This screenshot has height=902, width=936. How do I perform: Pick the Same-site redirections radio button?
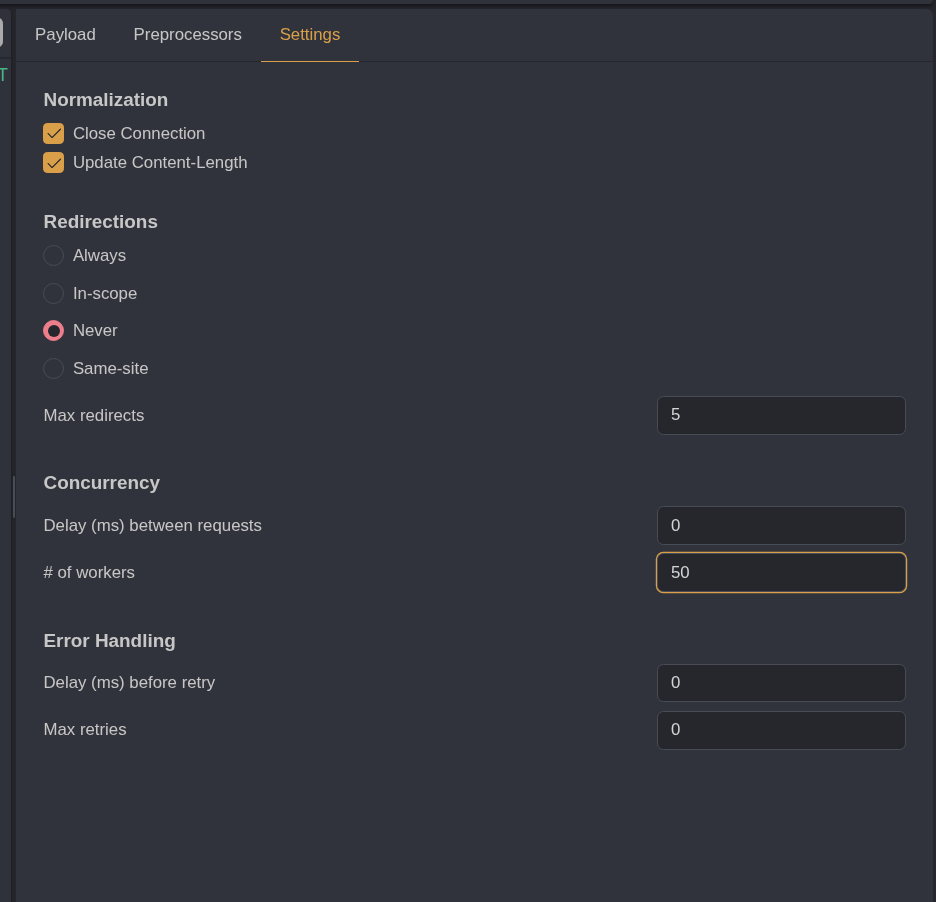pos(54,369)
